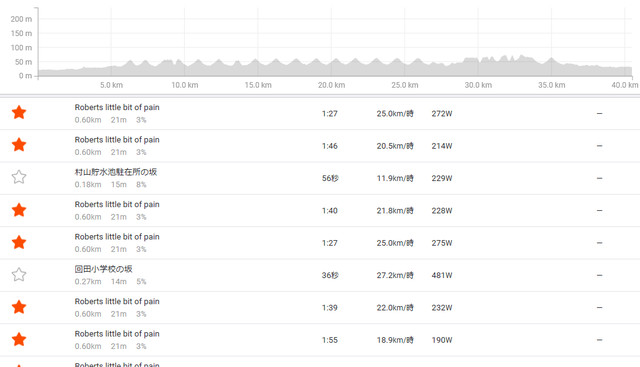This screenshot has width=640, height=367.
Task: Open Roberts little bit of pain, 1:46 row
Action: (117, 140)
